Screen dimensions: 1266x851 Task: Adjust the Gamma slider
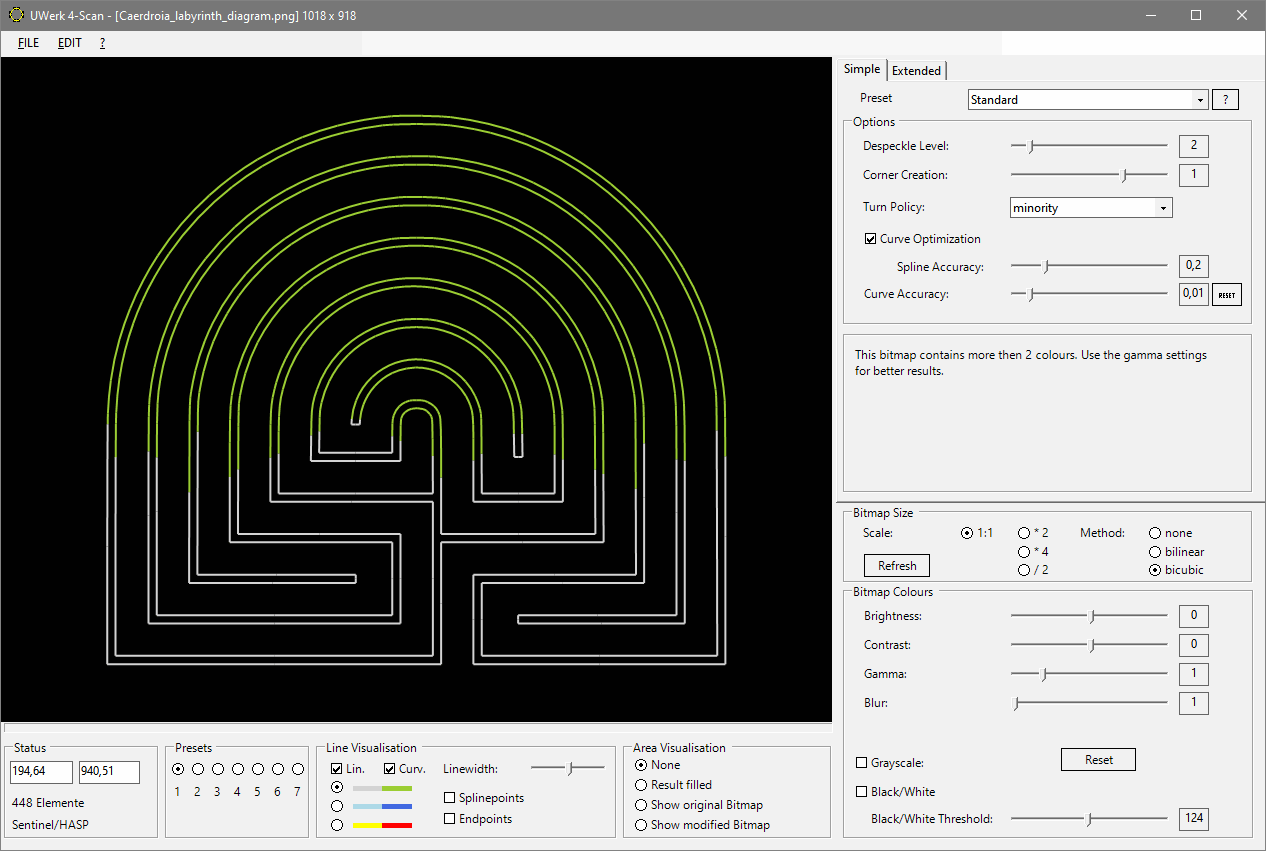(x=1089, y=674)
